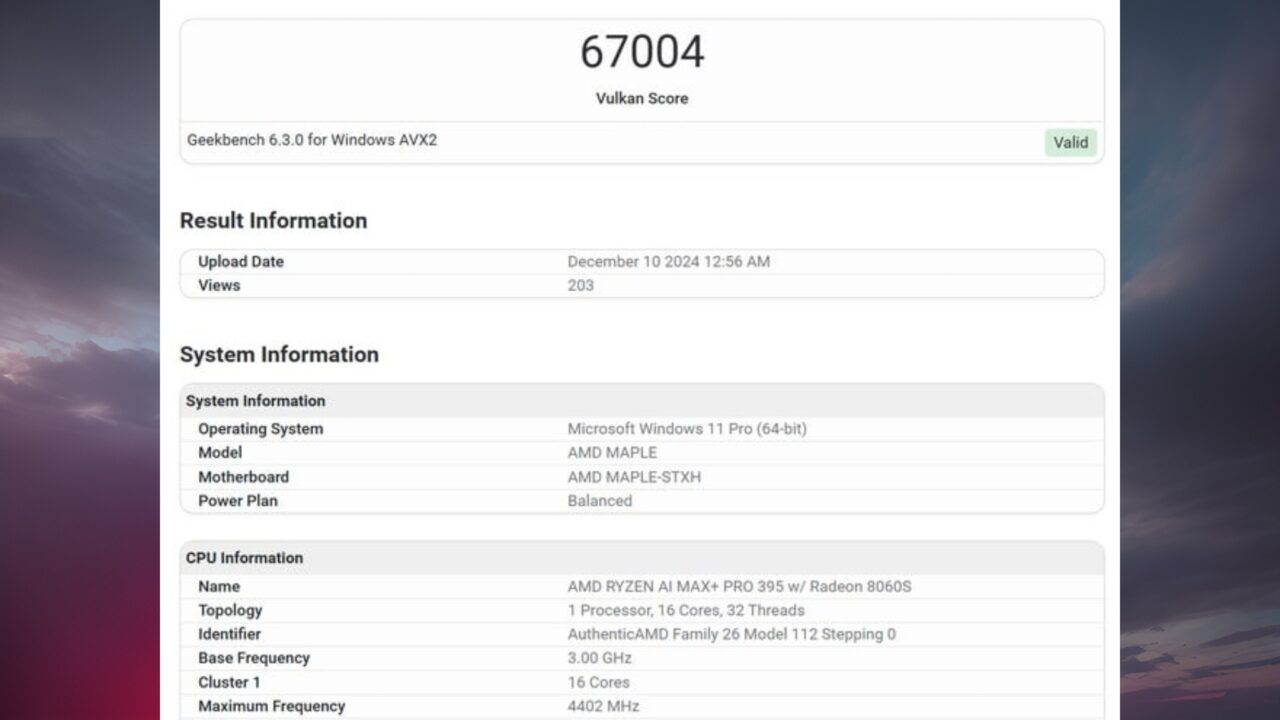Viewport: 1280px width, 720px height.
Task: Click the Identifier row label
Action: [x=229, y=634]
